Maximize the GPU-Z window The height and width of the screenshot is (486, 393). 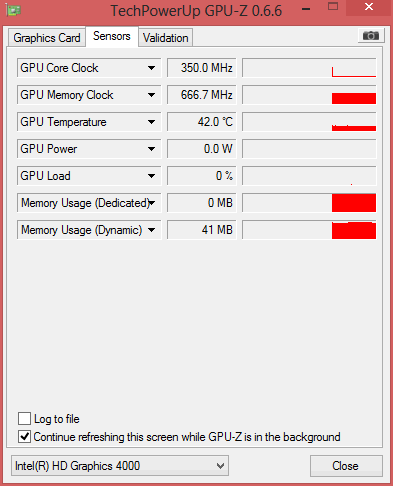333,7
